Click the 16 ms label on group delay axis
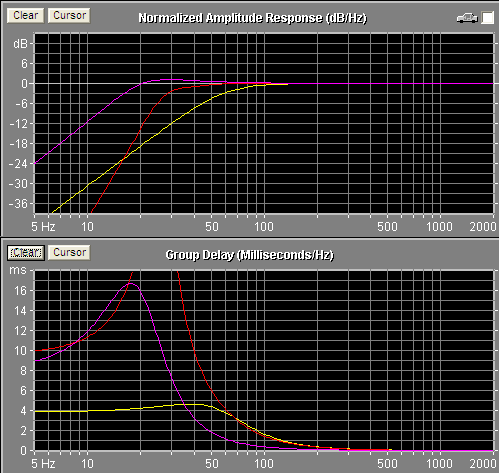The width and height of the screenshot is (499, 473). click(x=20, y=291)
